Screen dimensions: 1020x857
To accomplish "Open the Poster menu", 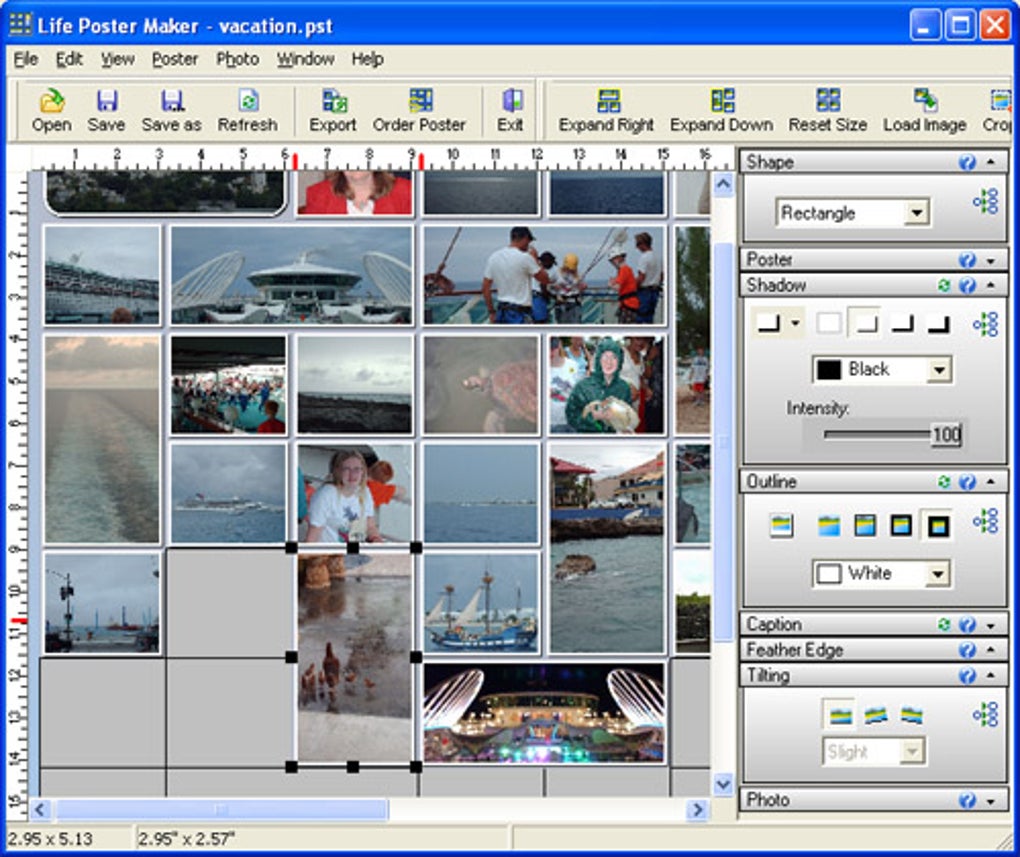I will pyautogui.click(x=175, y=59).
